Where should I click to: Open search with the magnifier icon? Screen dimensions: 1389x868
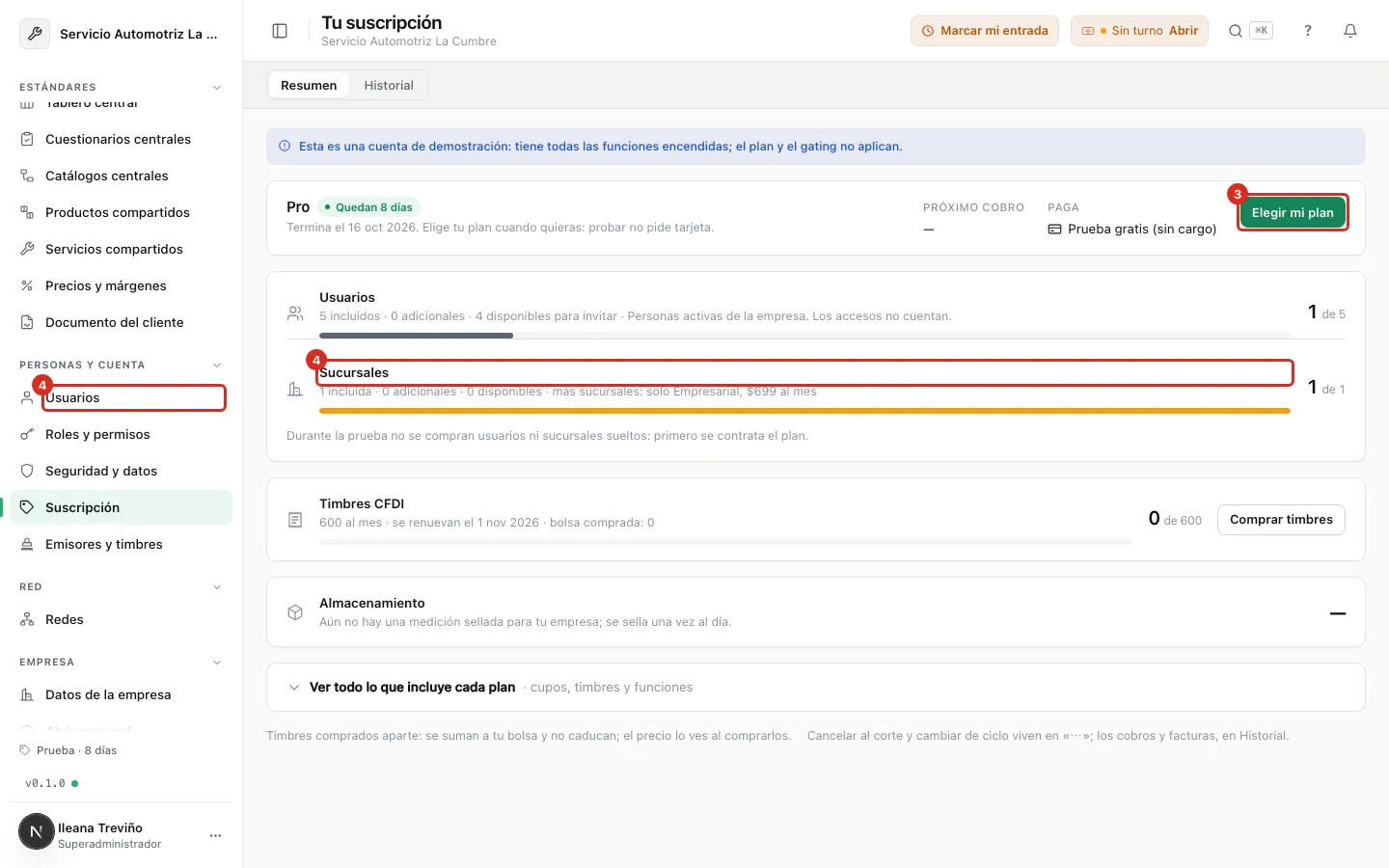tap(1236, 31)
